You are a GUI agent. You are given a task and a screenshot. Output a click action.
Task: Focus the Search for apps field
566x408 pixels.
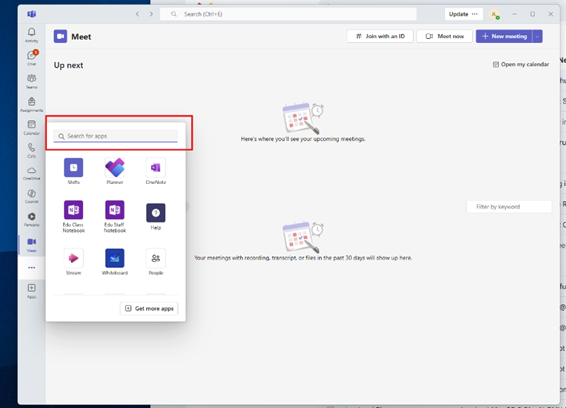(x=116, y=136)
